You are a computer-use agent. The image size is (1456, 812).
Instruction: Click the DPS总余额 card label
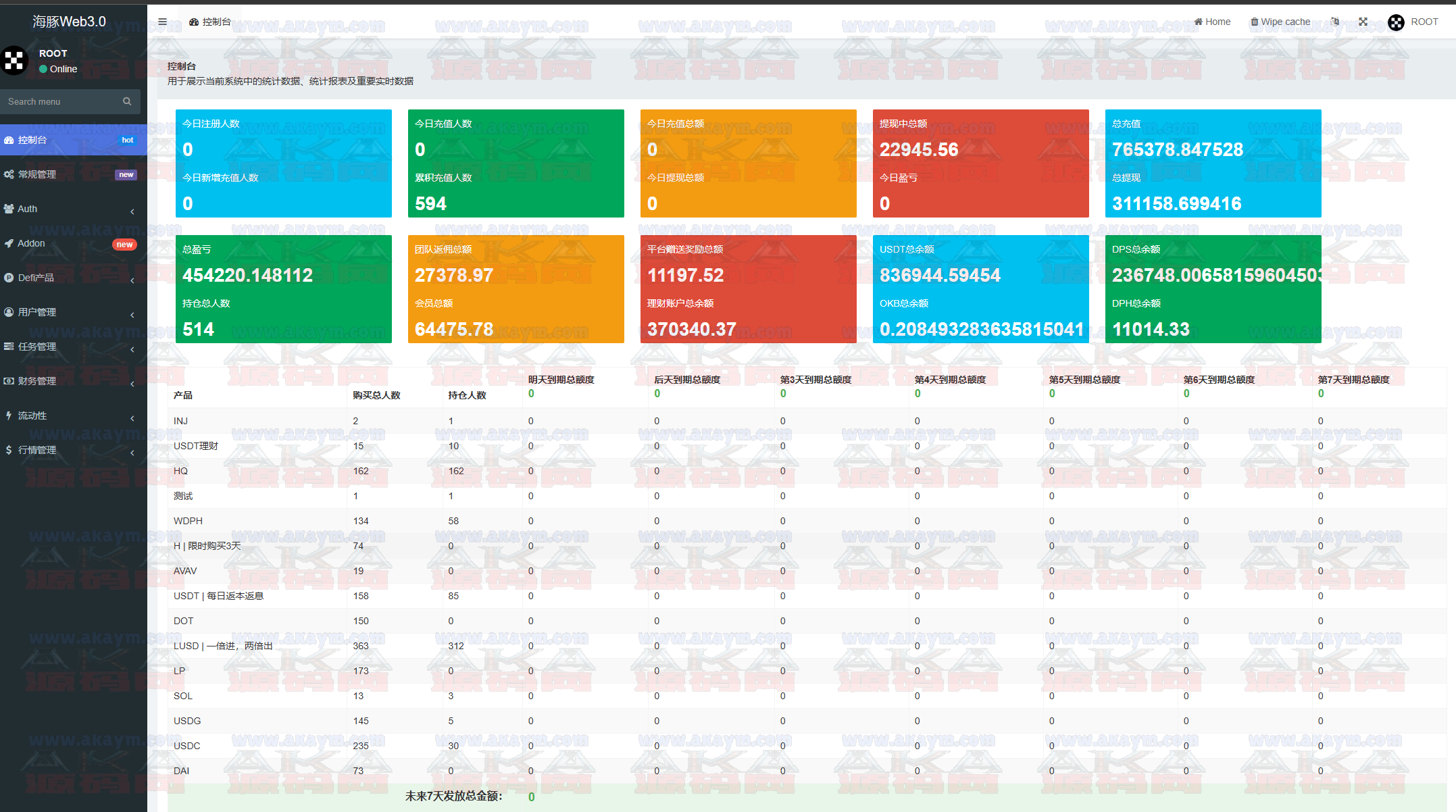pos(1136,249)
